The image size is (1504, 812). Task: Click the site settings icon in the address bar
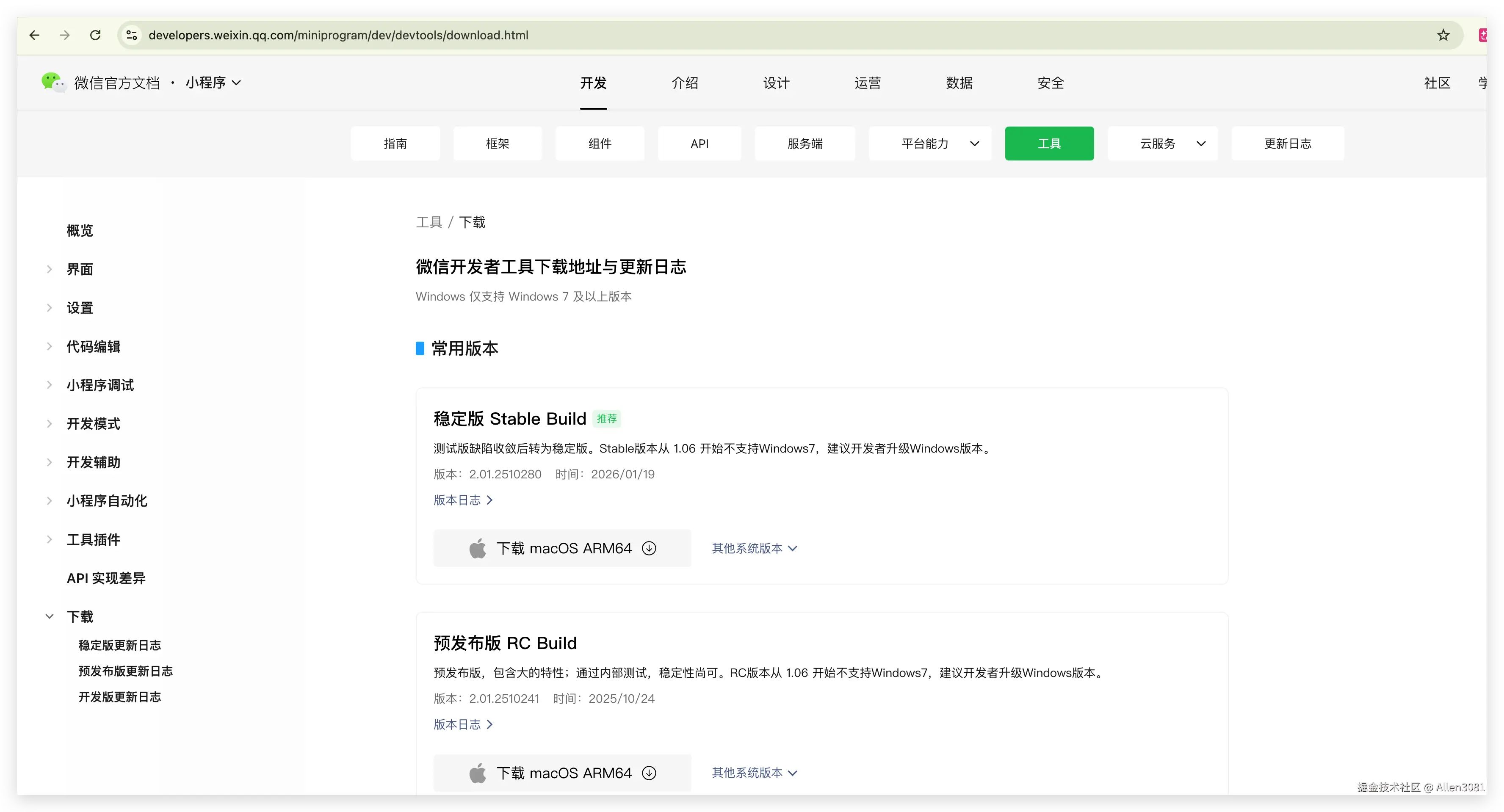pos(132,35)
